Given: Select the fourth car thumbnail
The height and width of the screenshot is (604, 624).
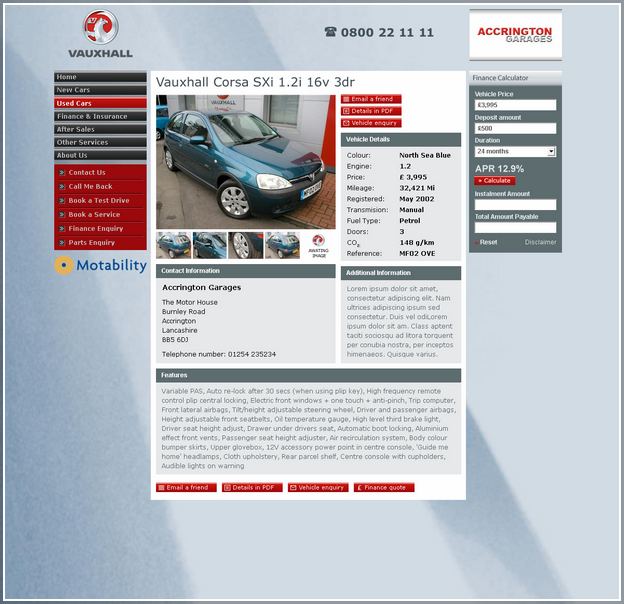Looking at the screenshot, I should click(283, 245).
